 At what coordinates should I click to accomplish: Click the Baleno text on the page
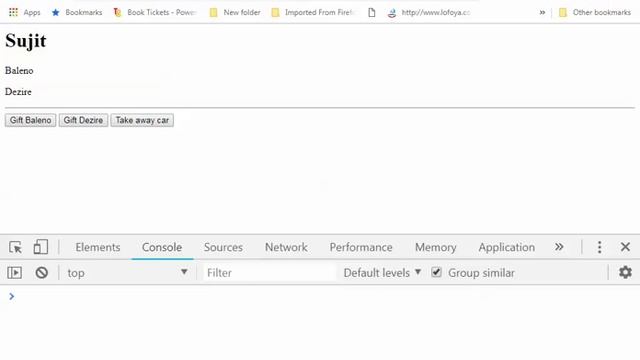[x=19, y=71]
